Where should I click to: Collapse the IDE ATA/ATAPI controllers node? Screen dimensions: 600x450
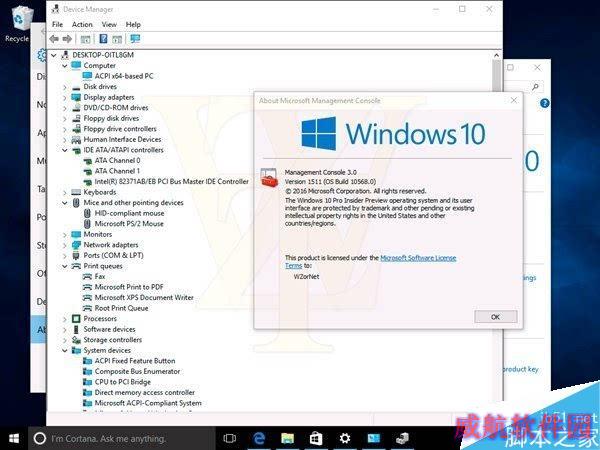(x=65, y=150)
